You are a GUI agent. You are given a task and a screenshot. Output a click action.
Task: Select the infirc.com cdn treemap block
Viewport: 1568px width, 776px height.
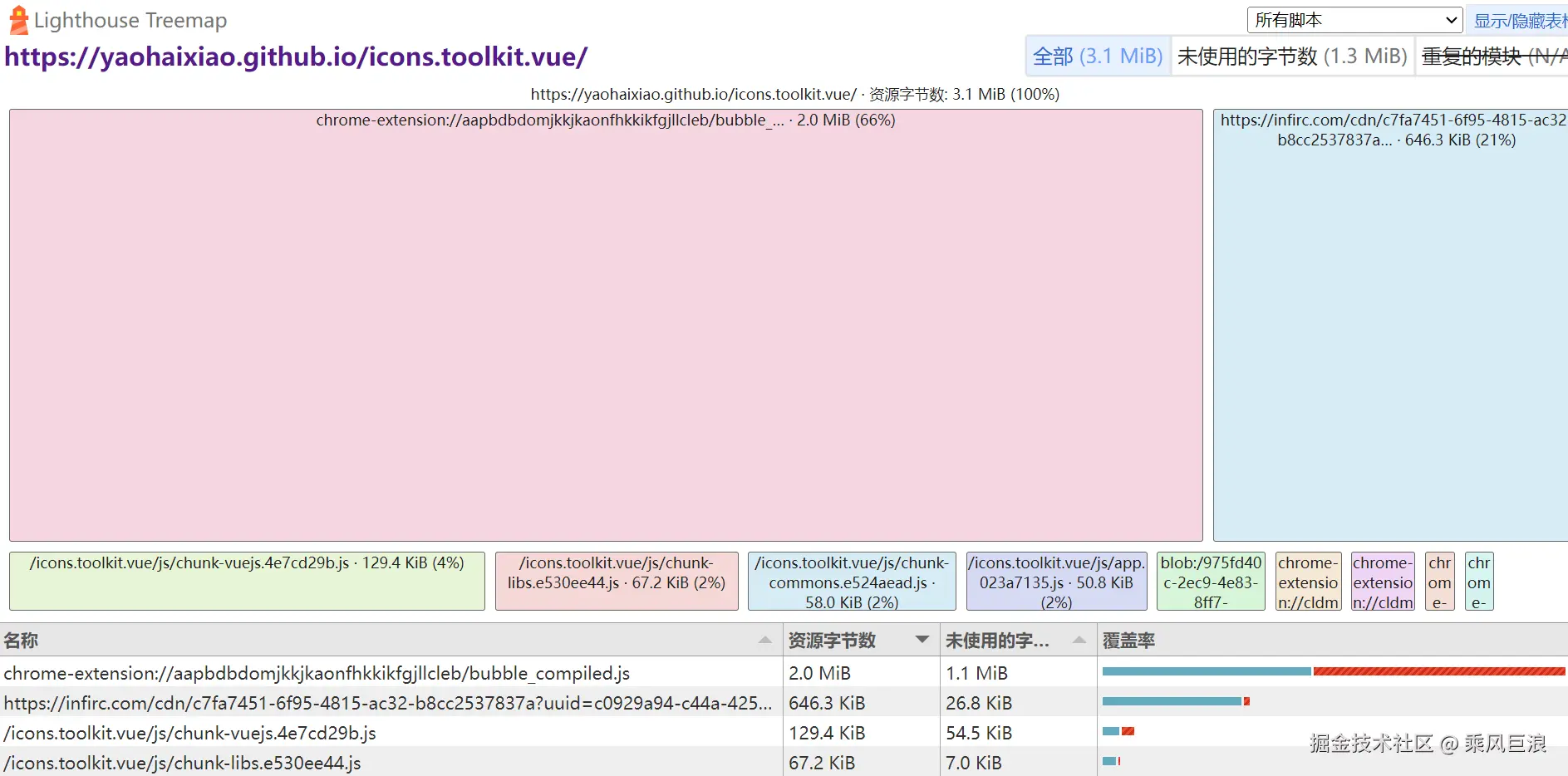click(x=1390, y=325)
